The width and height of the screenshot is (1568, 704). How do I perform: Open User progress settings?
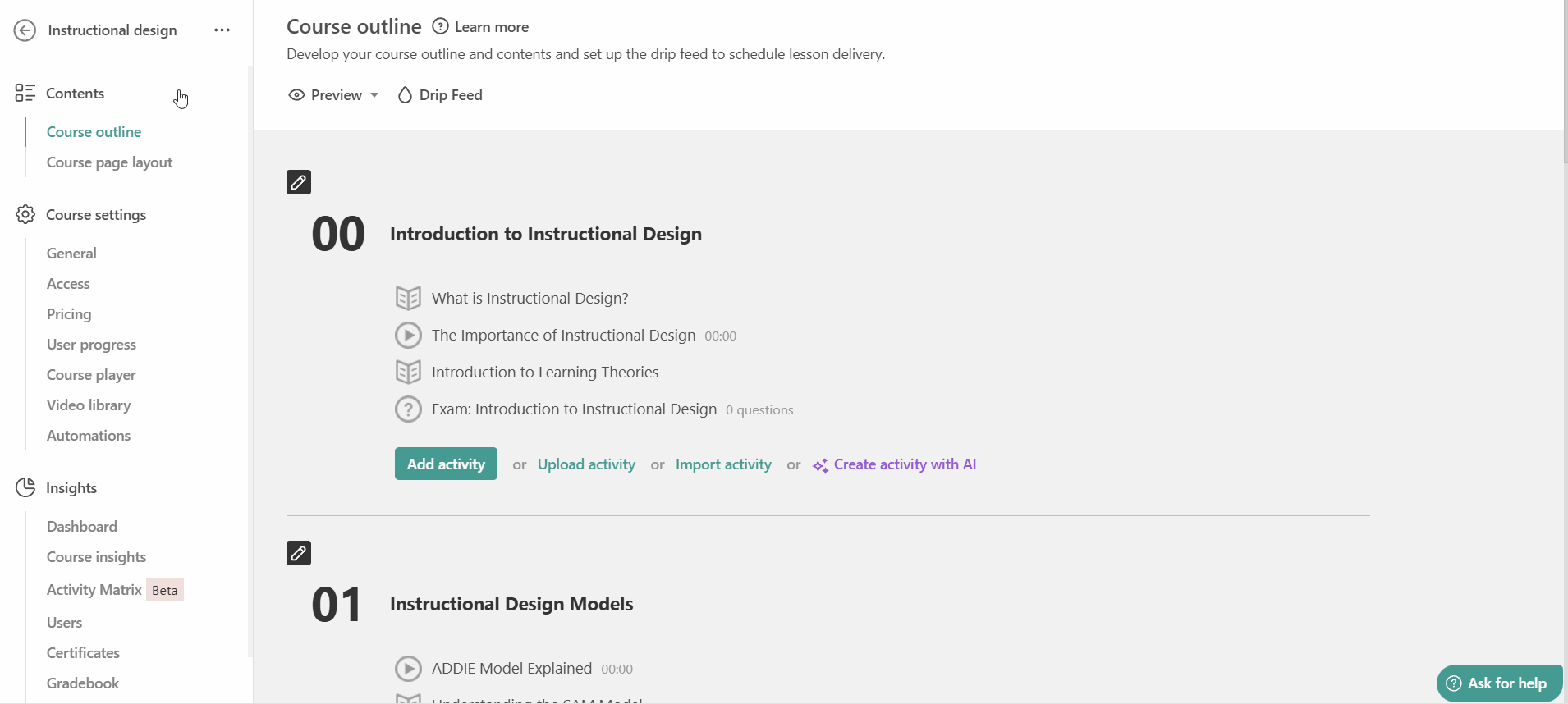click(x=91, y=345)
